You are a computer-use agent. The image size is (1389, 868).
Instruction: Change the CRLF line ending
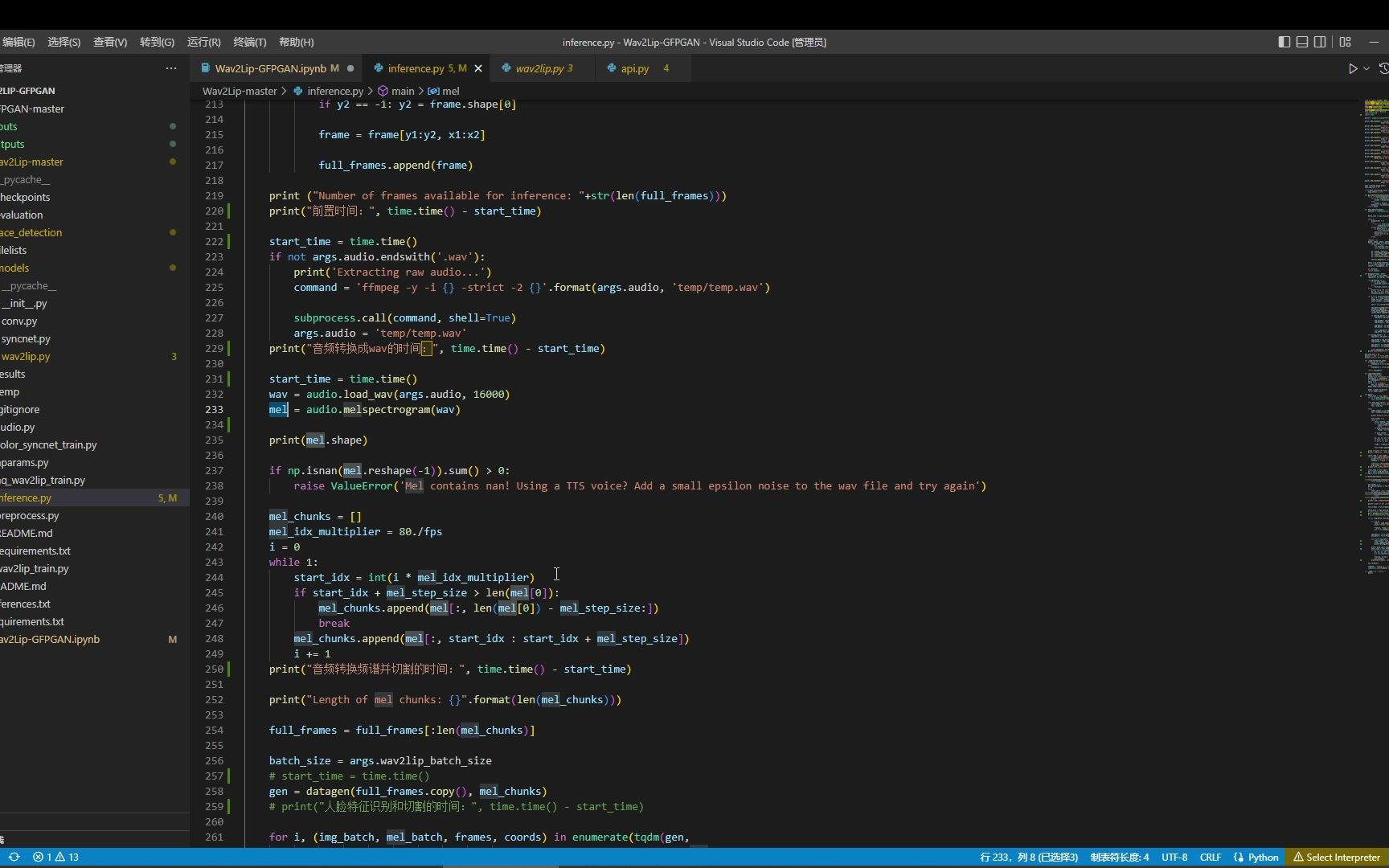[x=1211, y=857]
